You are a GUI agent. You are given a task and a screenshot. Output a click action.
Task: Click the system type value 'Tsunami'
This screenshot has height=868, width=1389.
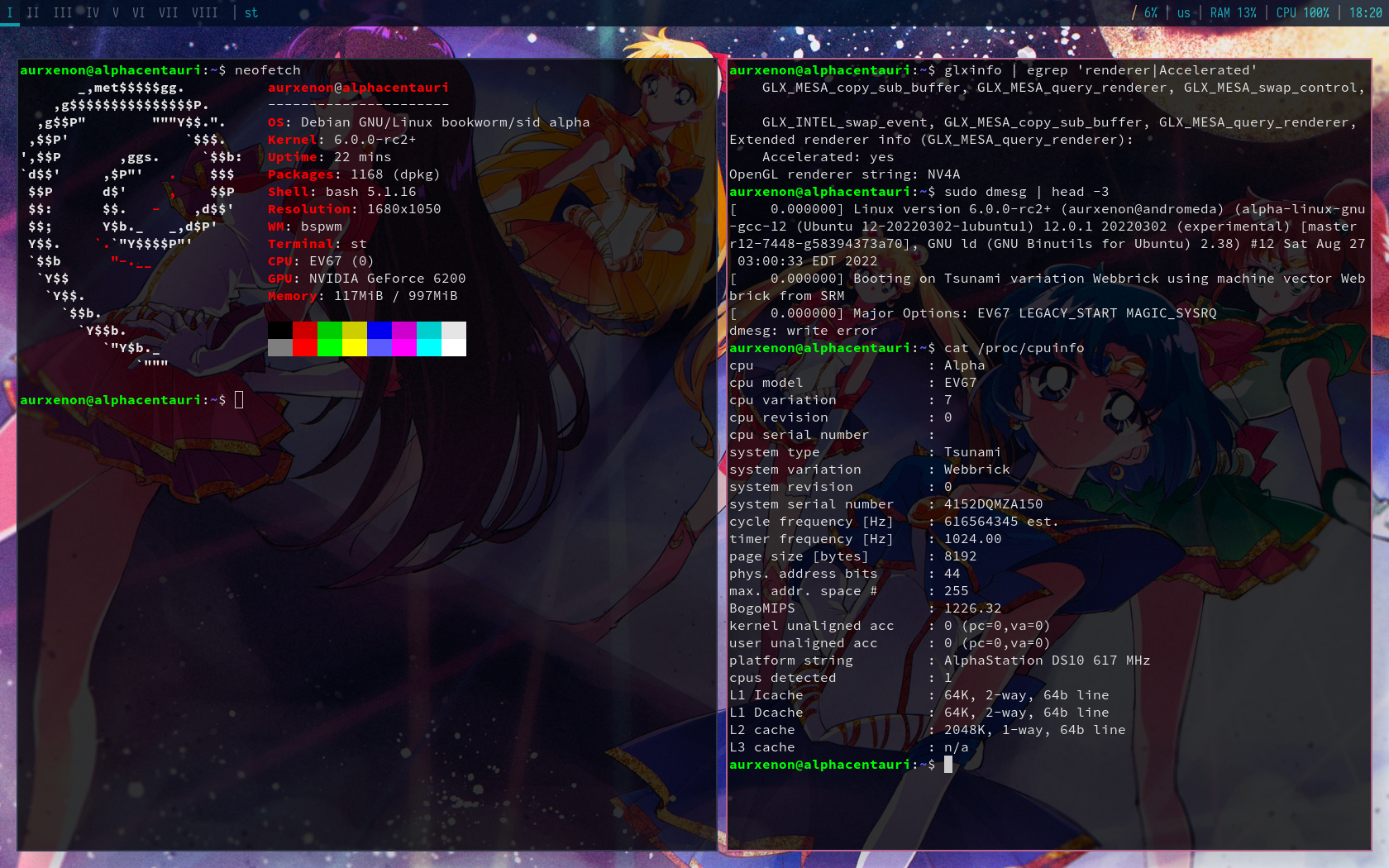973,452
